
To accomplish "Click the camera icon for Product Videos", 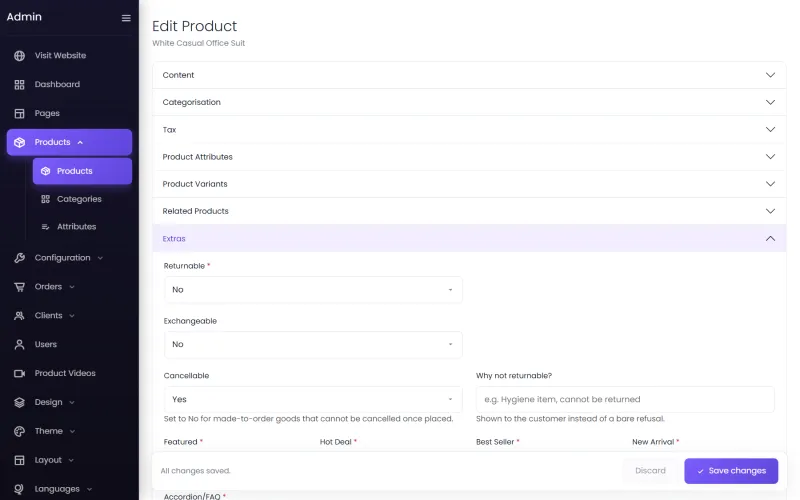I will coord(19,373).
